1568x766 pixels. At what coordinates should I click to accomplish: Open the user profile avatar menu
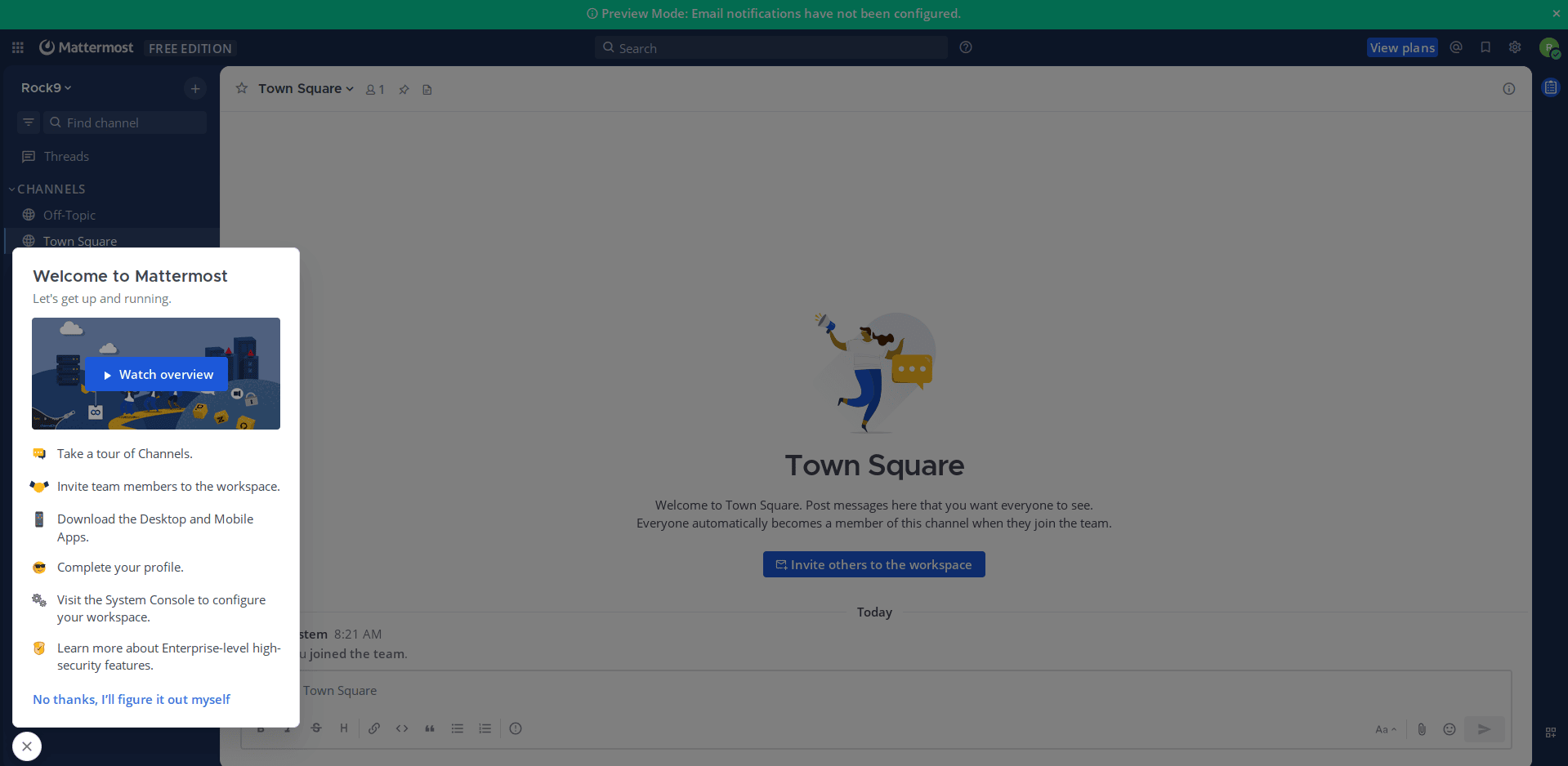pos(1549,48)
